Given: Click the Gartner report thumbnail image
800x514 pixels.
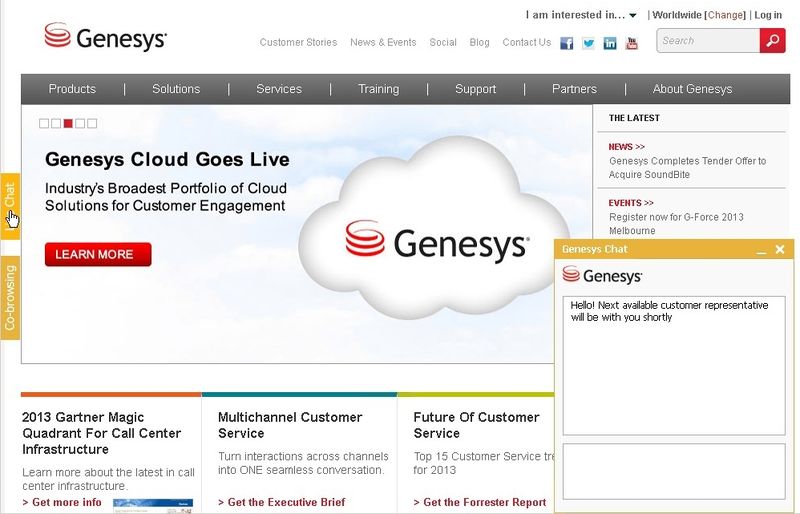Looking at the screenshot, I should [153, 506].
